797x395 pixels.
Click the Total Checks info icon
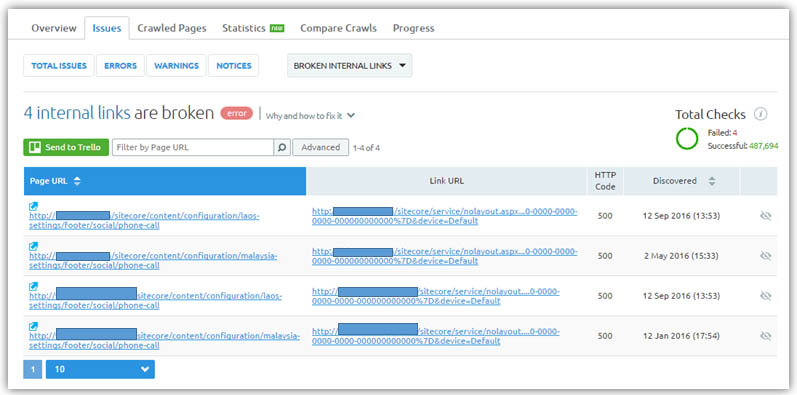[760, 114]
